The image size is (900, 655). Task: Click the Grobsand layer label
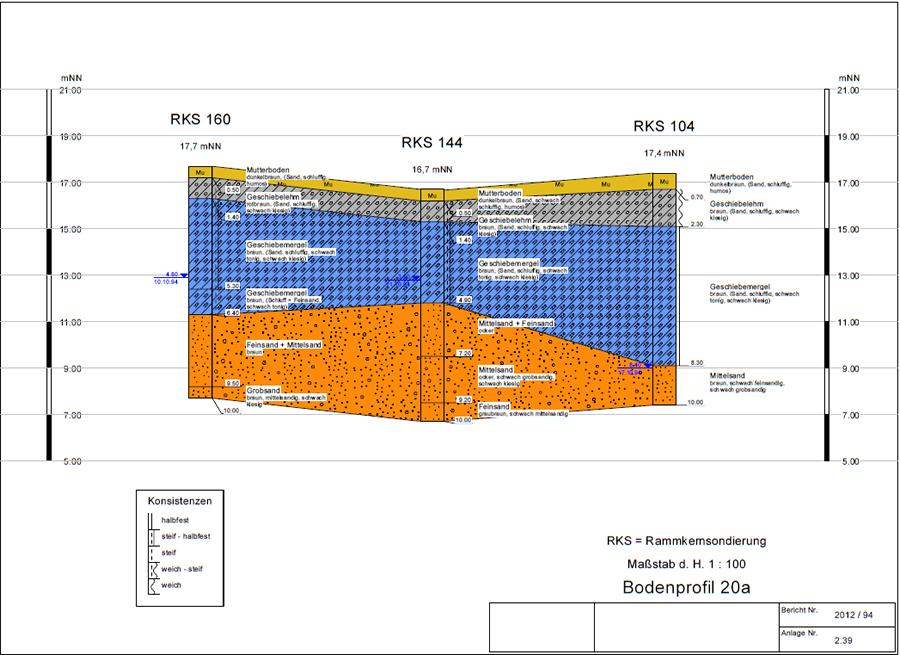(263, 390)
